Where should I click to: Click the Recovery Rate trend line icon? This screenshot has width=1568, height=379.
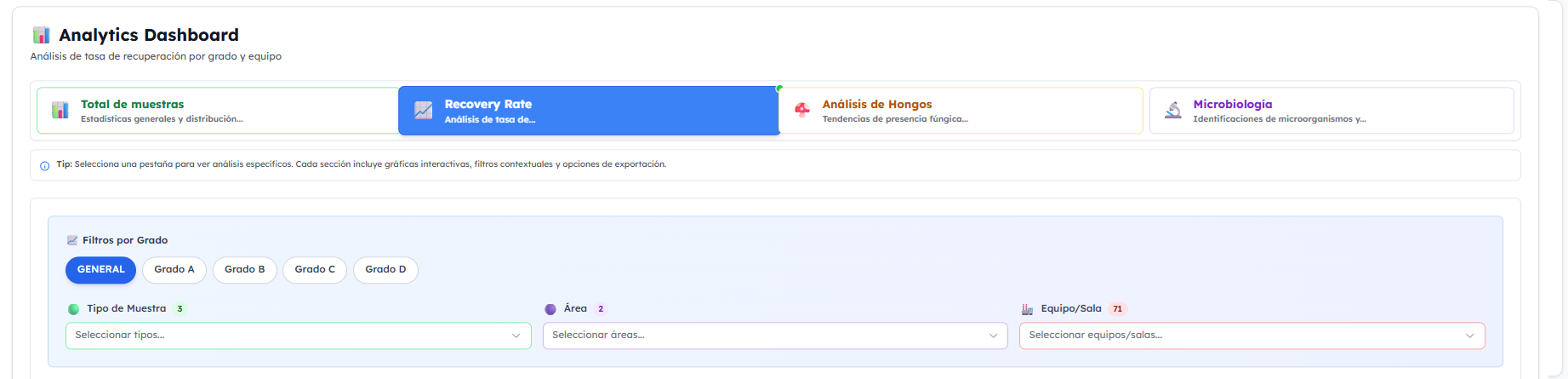pyautogui.click(x=423, y=111)
